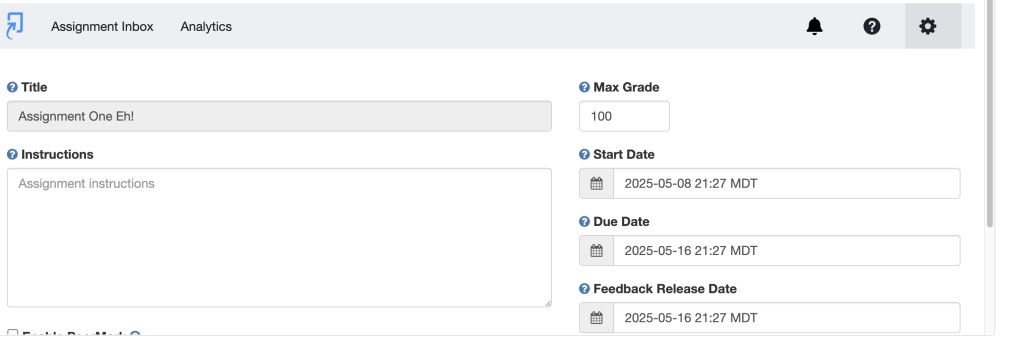
Task: Click help icon beside Start Date
Action: click(x=584, y=154)
